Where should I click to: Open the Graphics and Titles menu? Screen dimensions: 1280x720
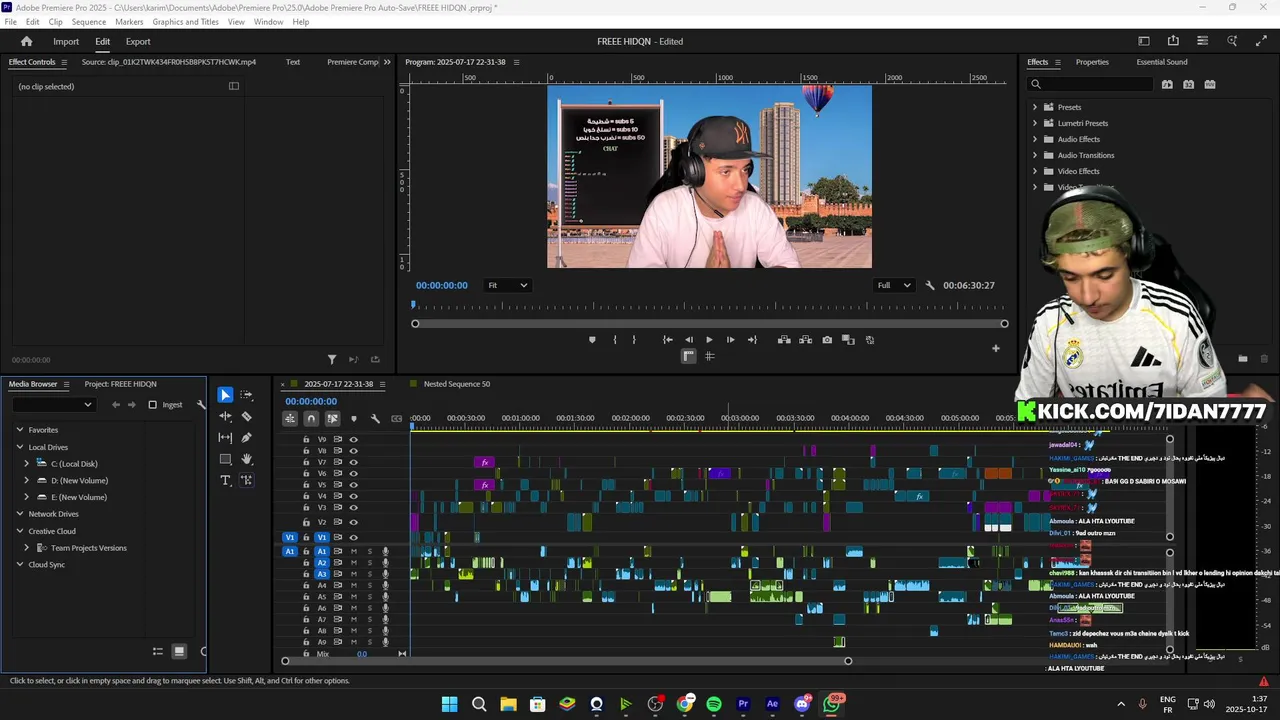185,22
